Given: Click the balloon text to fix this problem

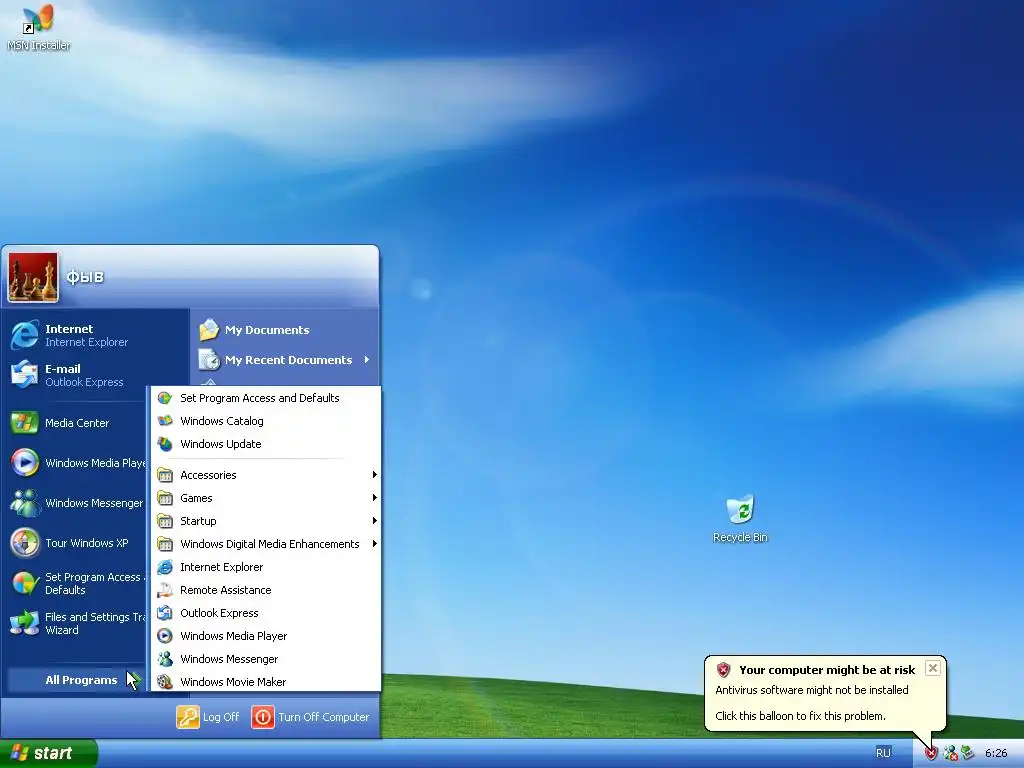Looking at the screenshot, I should pyautogui.click(x=800, y=716).
